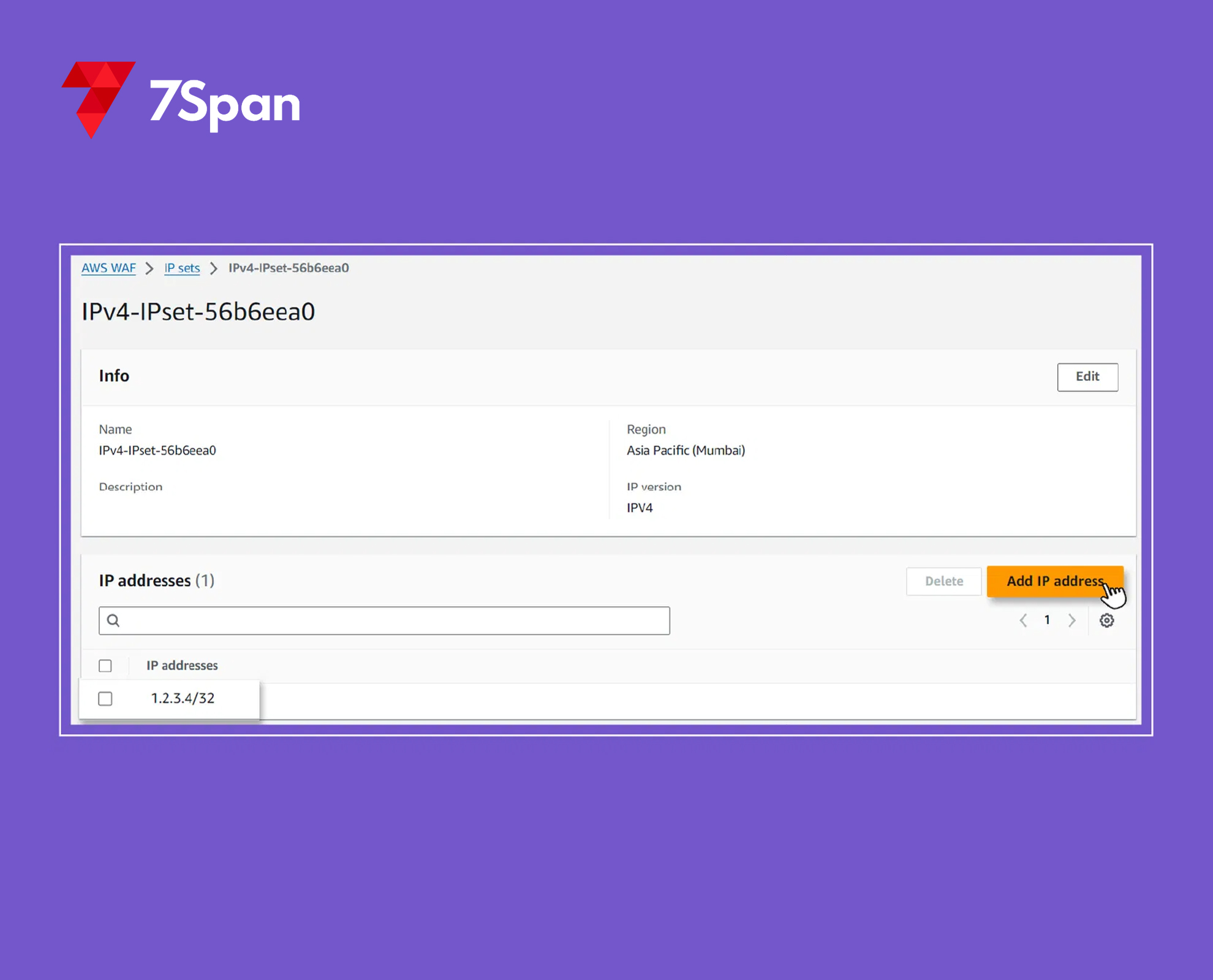Click the Asia Pacific (Mumbai) region value
This screenshot has width=1213, height=980.
[x=686, y=451]
